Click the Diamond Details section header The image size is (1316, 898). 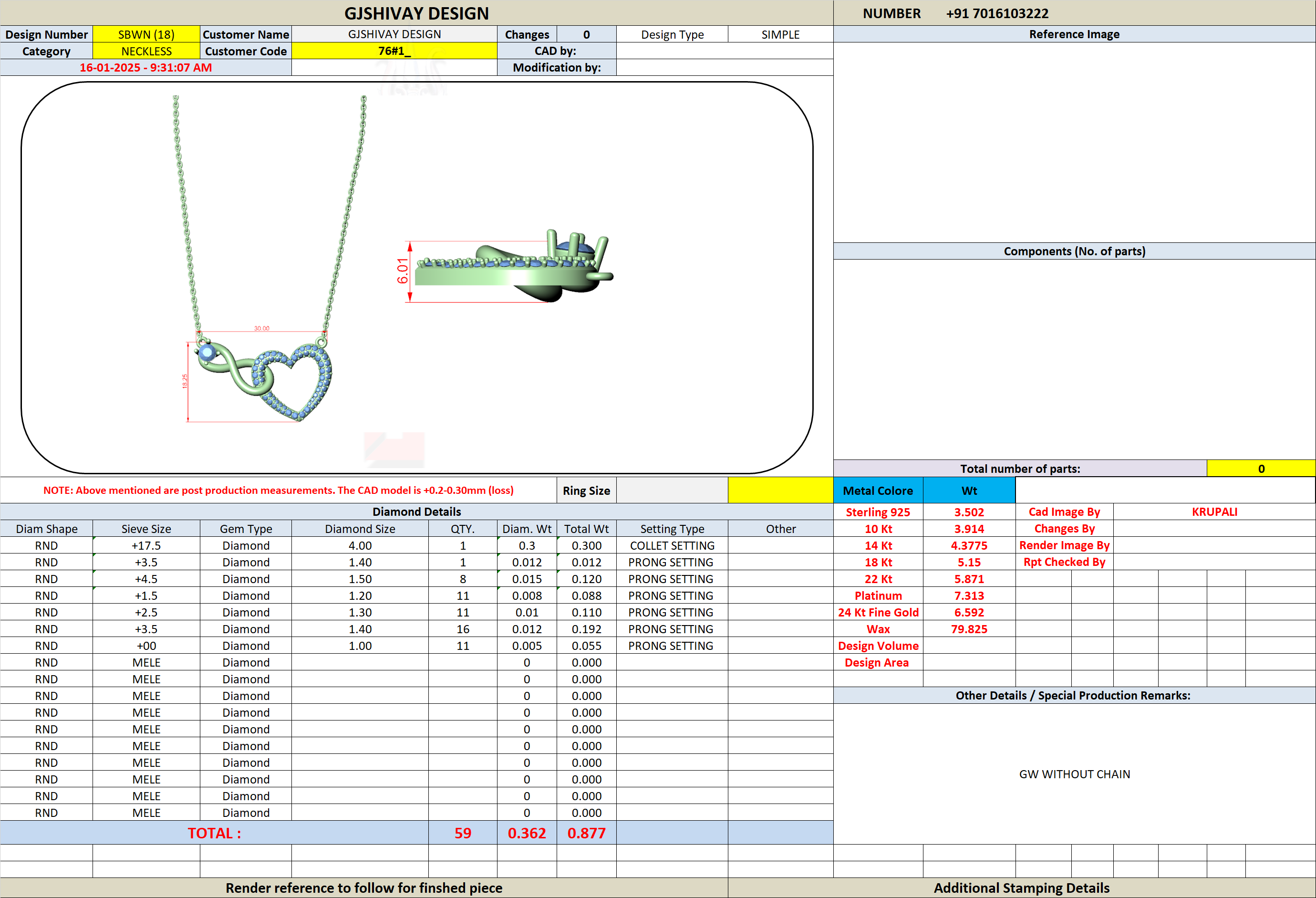(416, 512)
